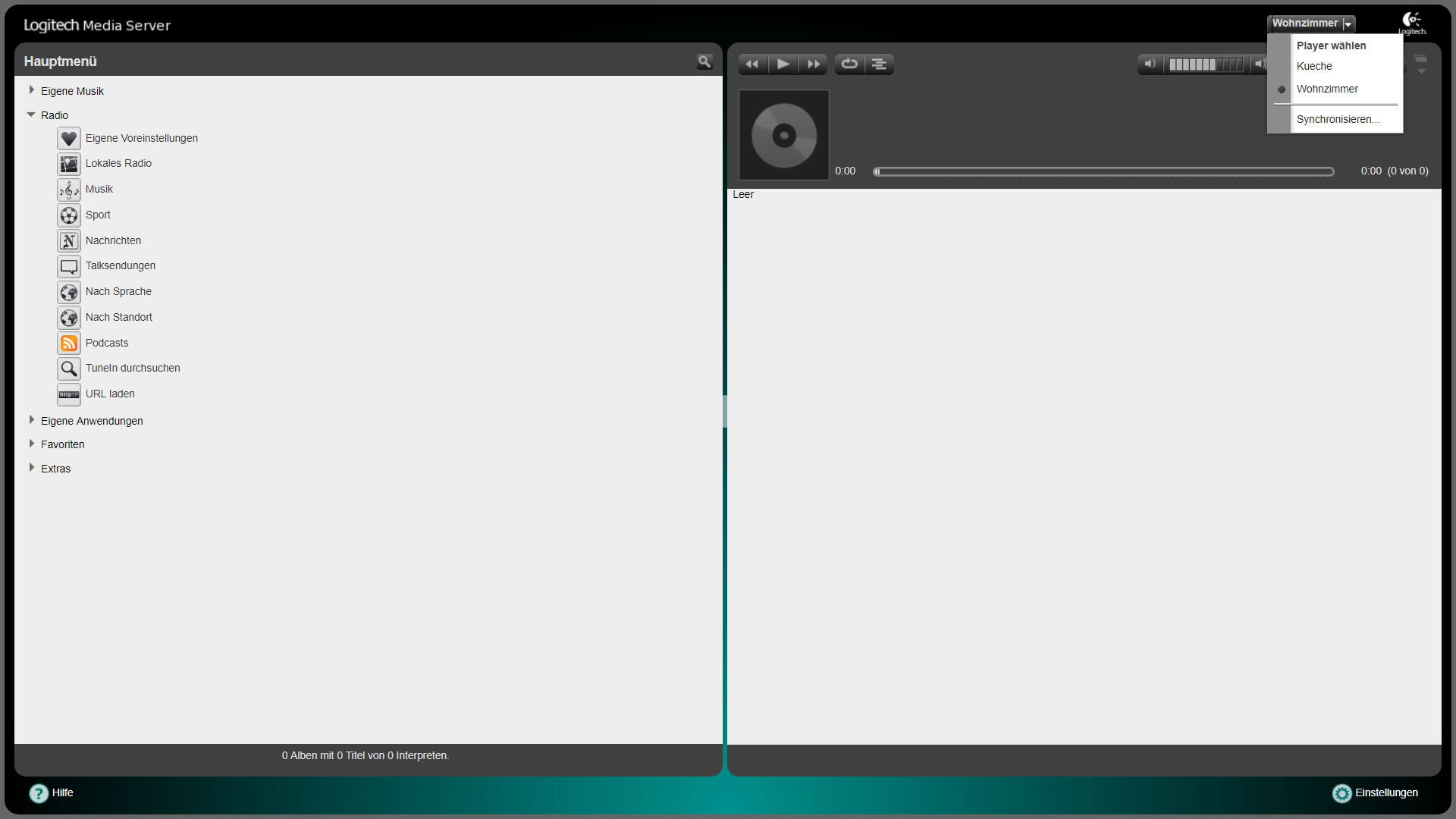Open the Nachrichten link
The image size is (1456, 819).
113,240
